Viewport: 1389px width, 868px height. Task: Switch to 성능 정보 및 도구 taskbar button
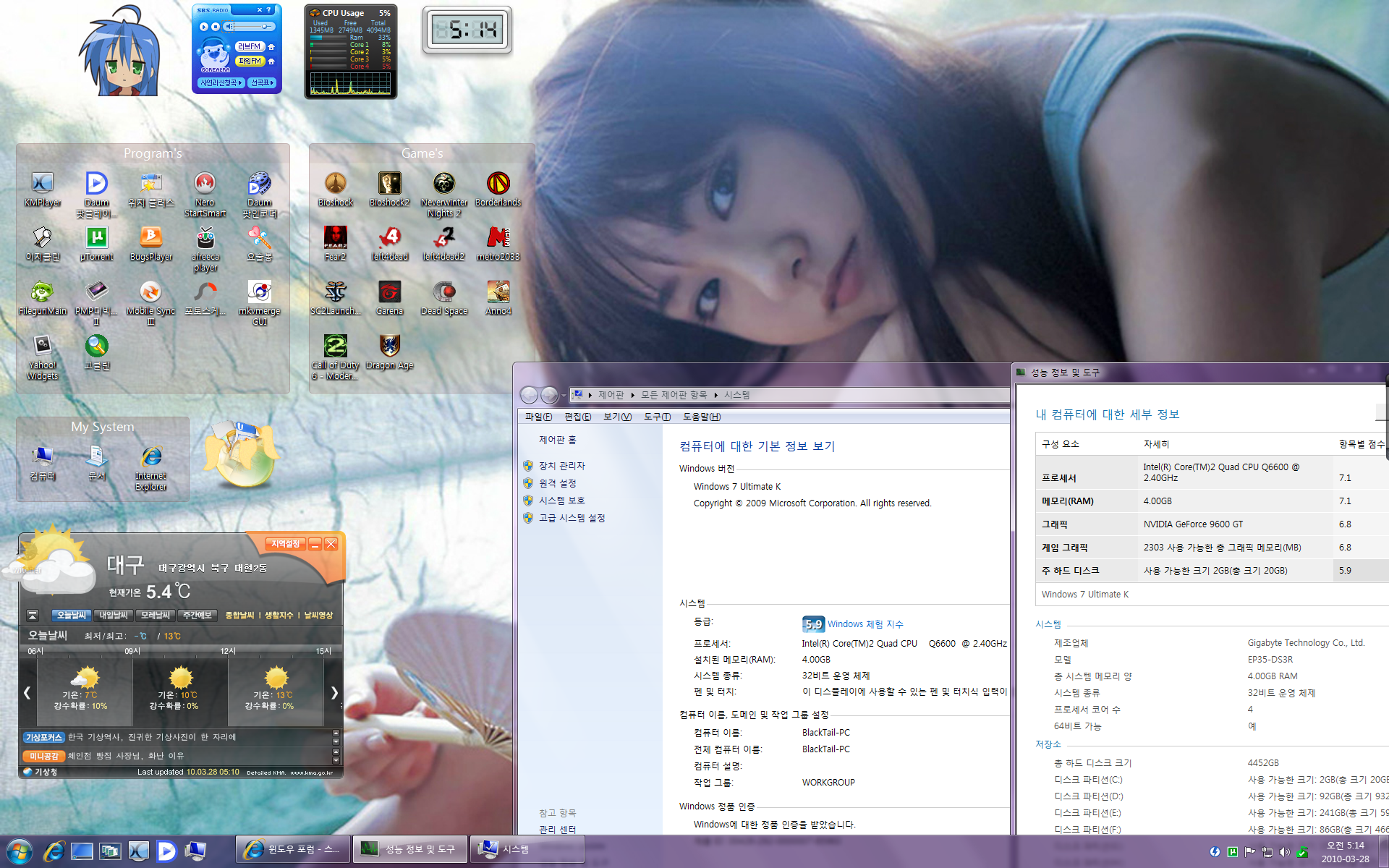pos(409,849)
